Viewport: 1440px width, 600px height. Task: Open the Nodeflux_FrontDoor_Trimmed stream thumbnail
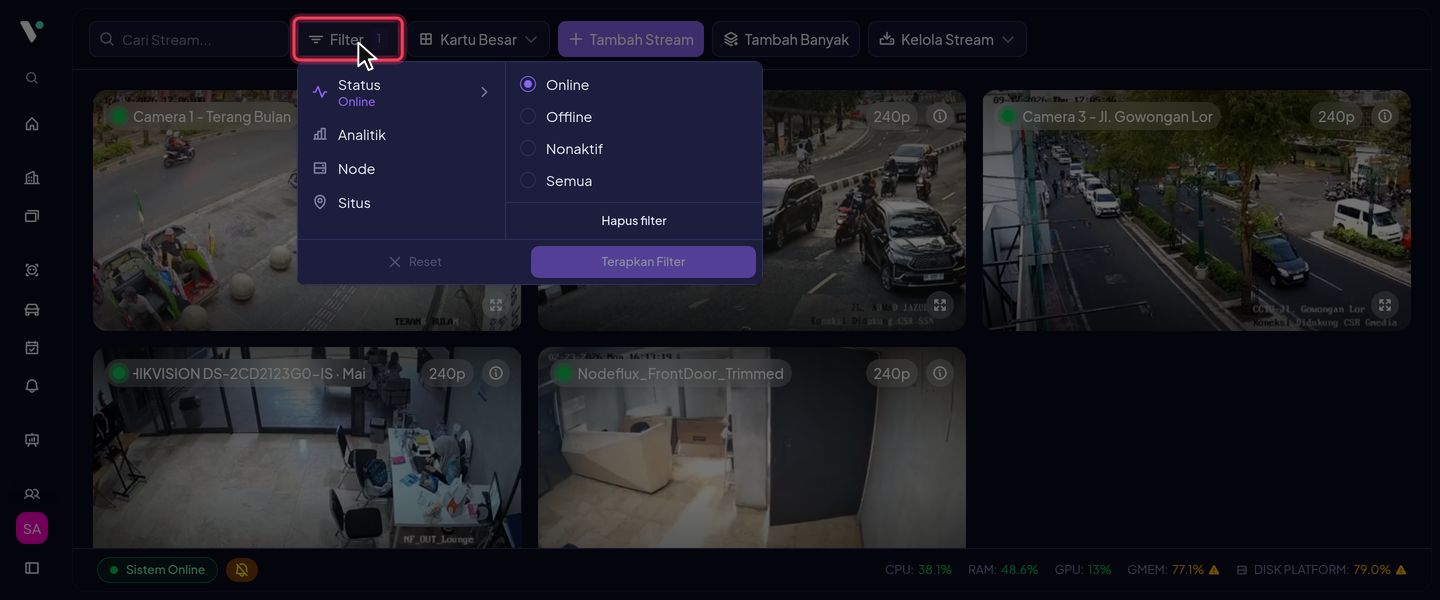752,448
